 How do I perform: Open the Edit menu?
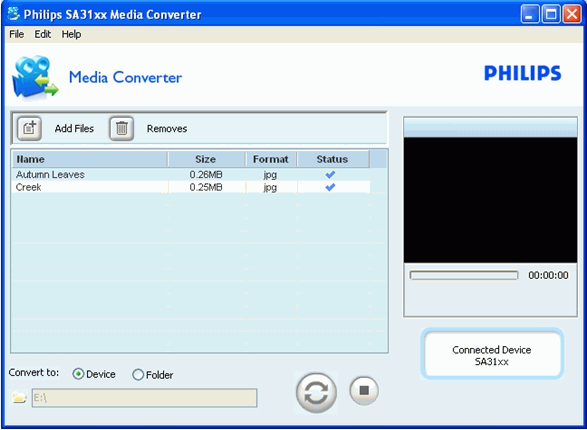pos(43,34)
